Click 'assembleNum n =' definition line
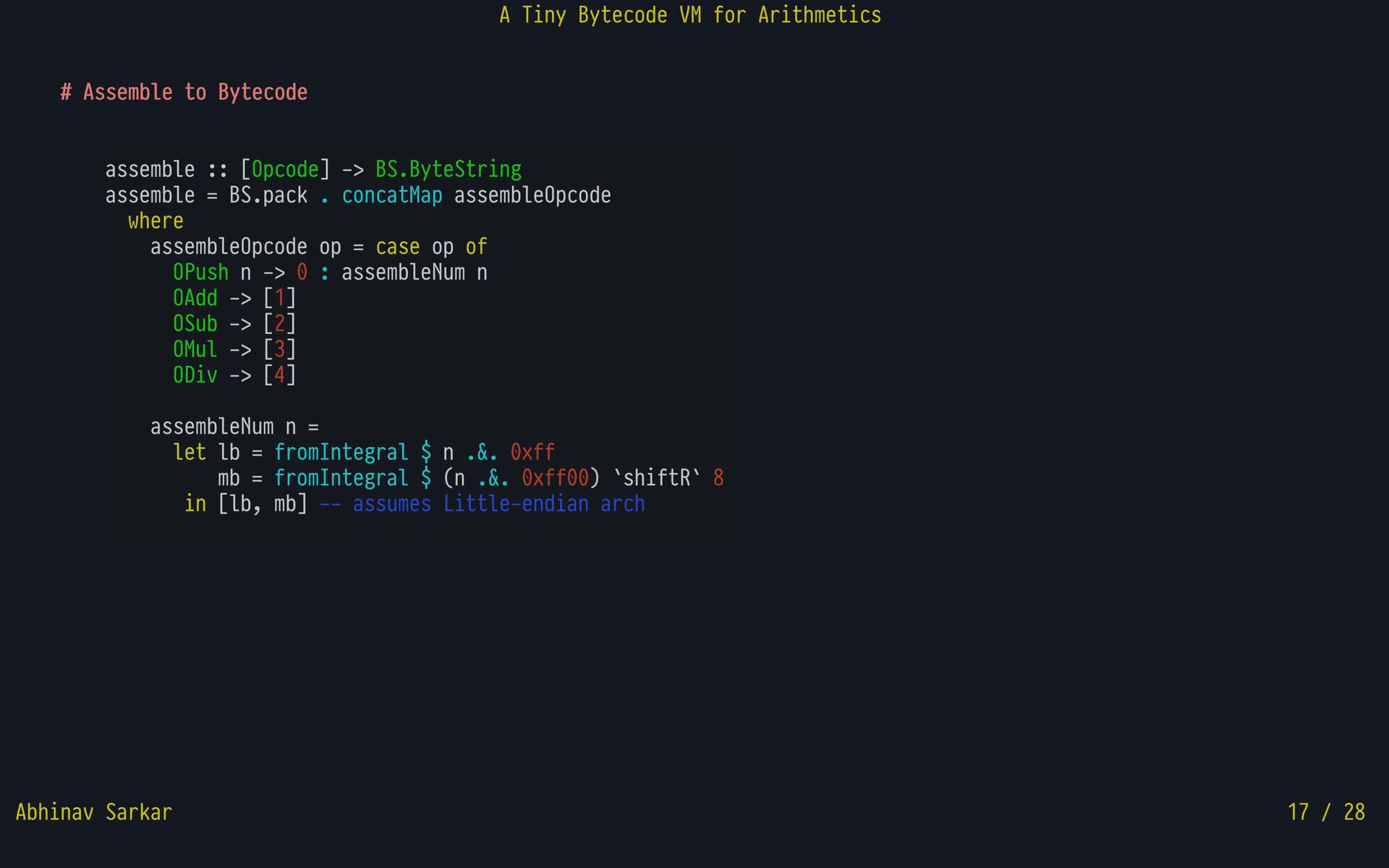 [x=234, y=427]
